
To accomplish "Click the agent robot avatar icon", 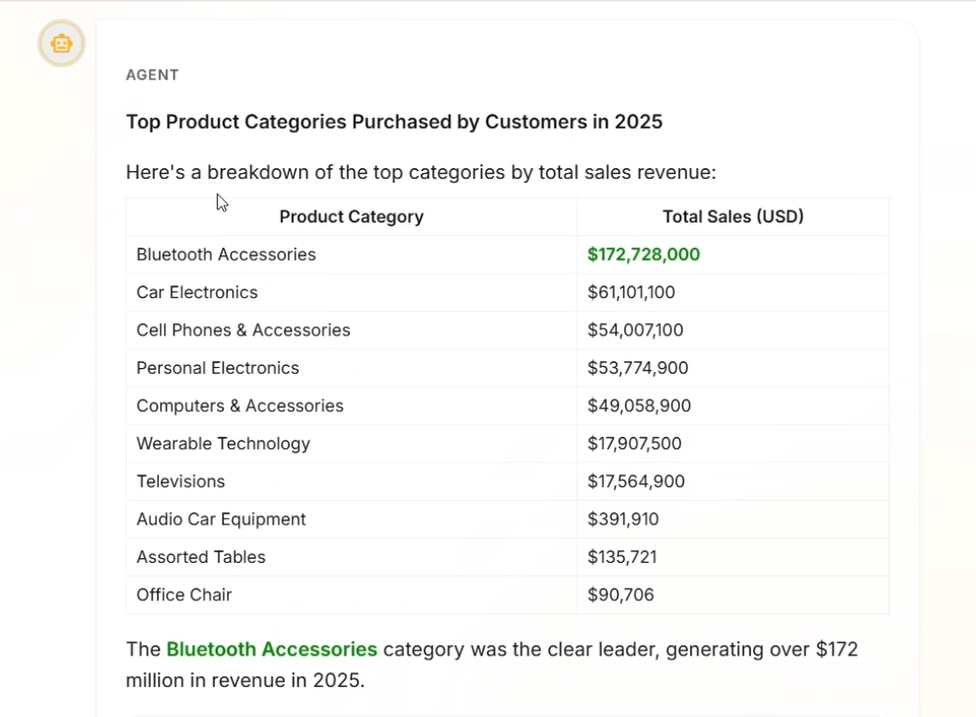I will (61, 44).
